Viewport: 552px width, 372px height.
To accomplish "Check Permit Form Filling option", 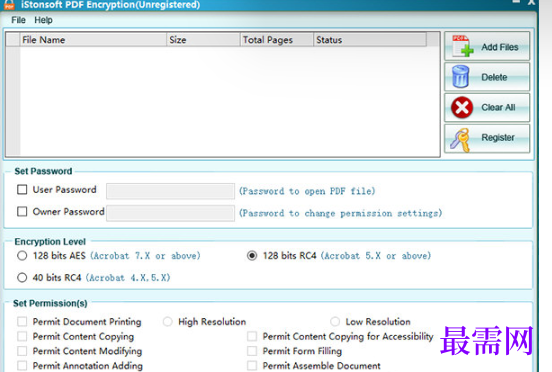I will click(252, 351).
